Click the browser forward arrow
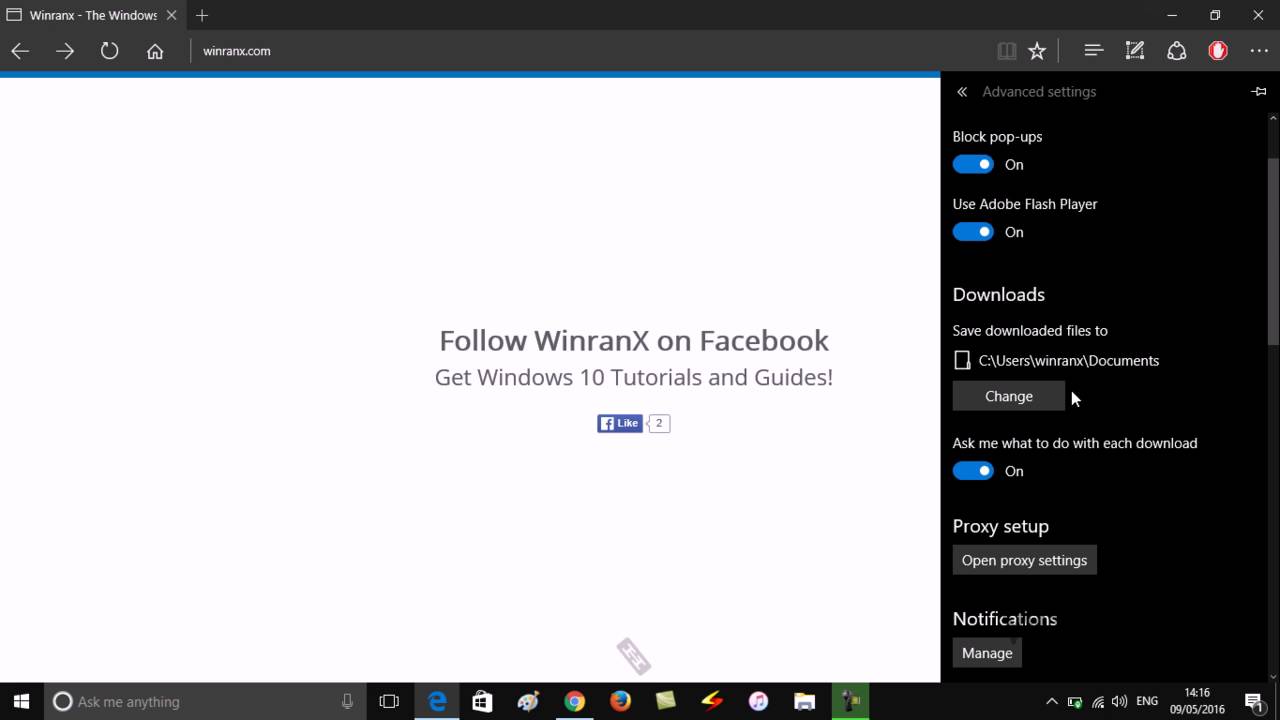 coord(65,51)
